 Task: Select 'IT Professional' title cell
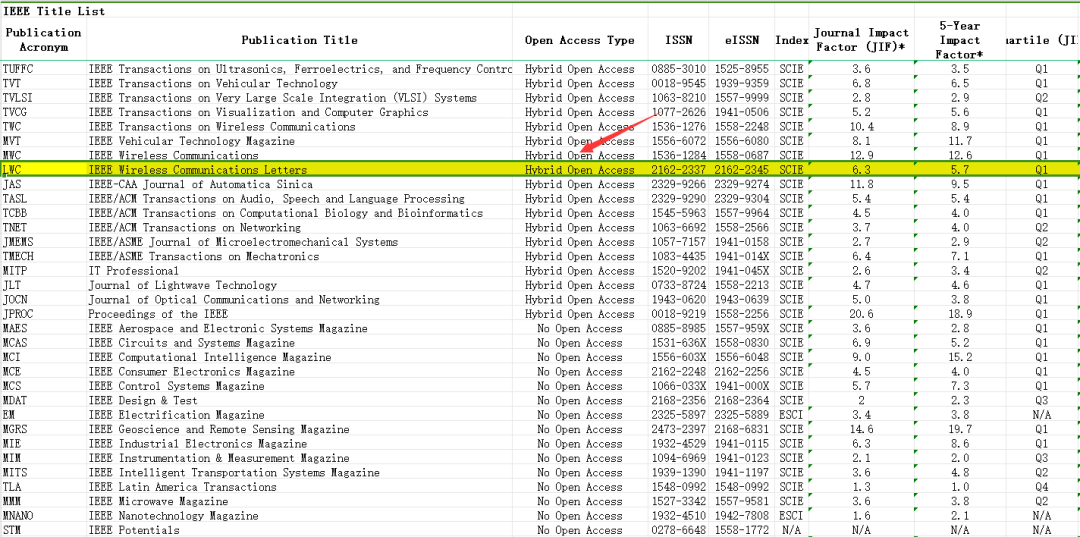299,271
